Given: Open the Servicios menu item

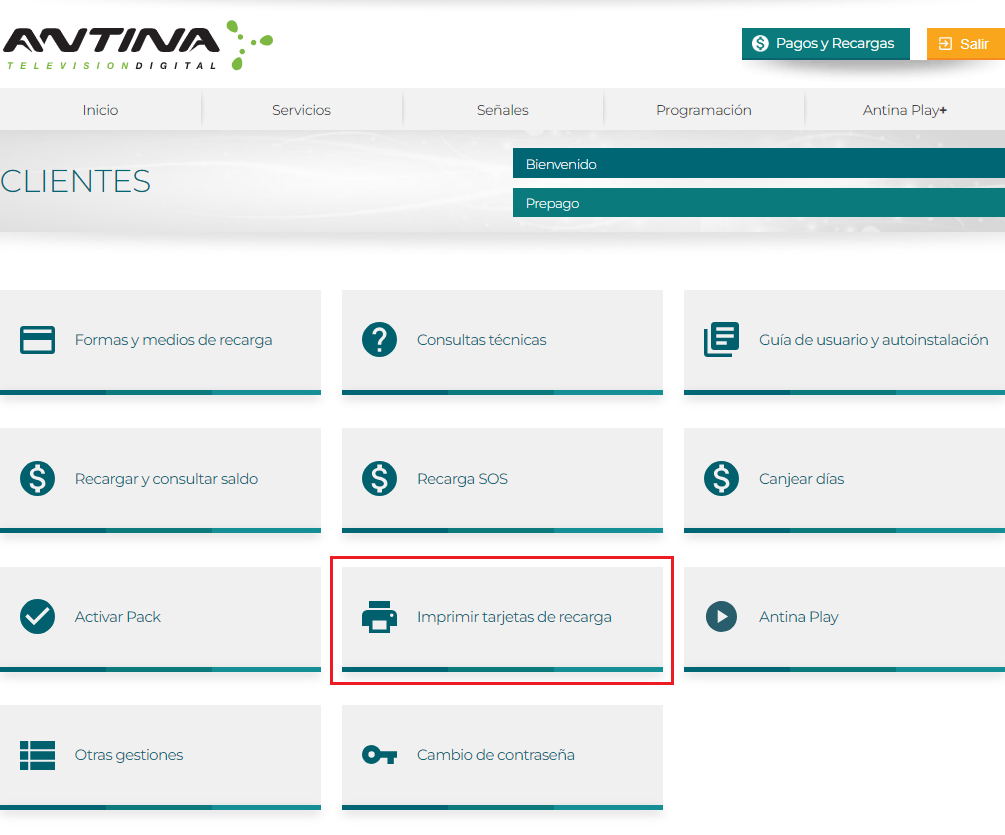Looking at the screenshot, I should pos(301,110).
